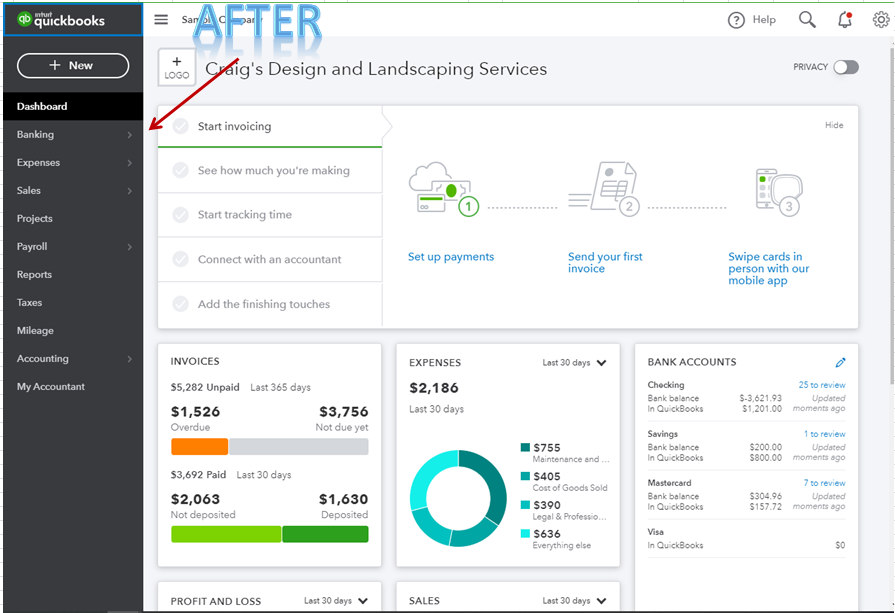Click the $755 Maintenance legend swatch
Screen dimensions: 895x613
[525, 447]
